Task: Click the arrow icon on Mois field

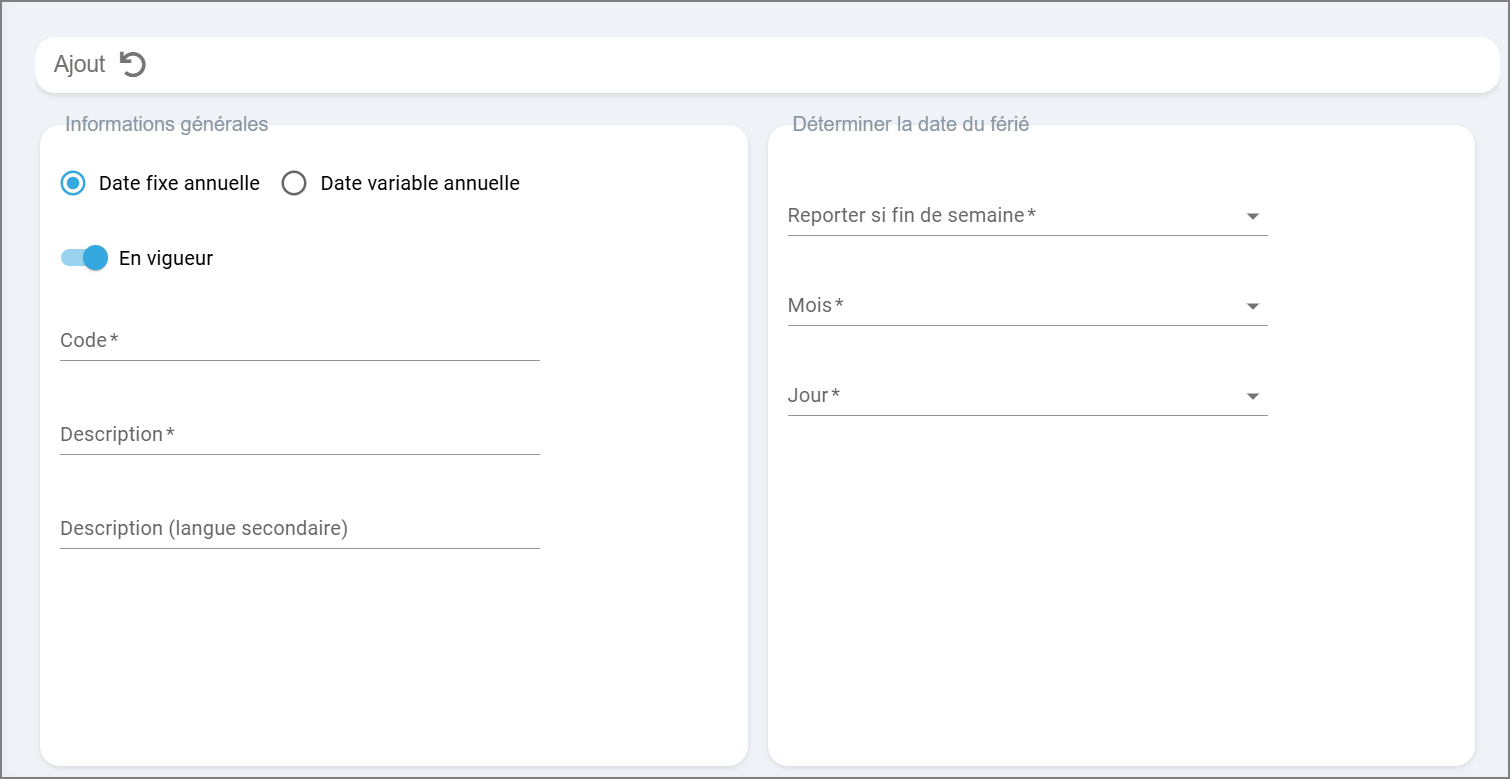Action: [x=1253, y=307]
